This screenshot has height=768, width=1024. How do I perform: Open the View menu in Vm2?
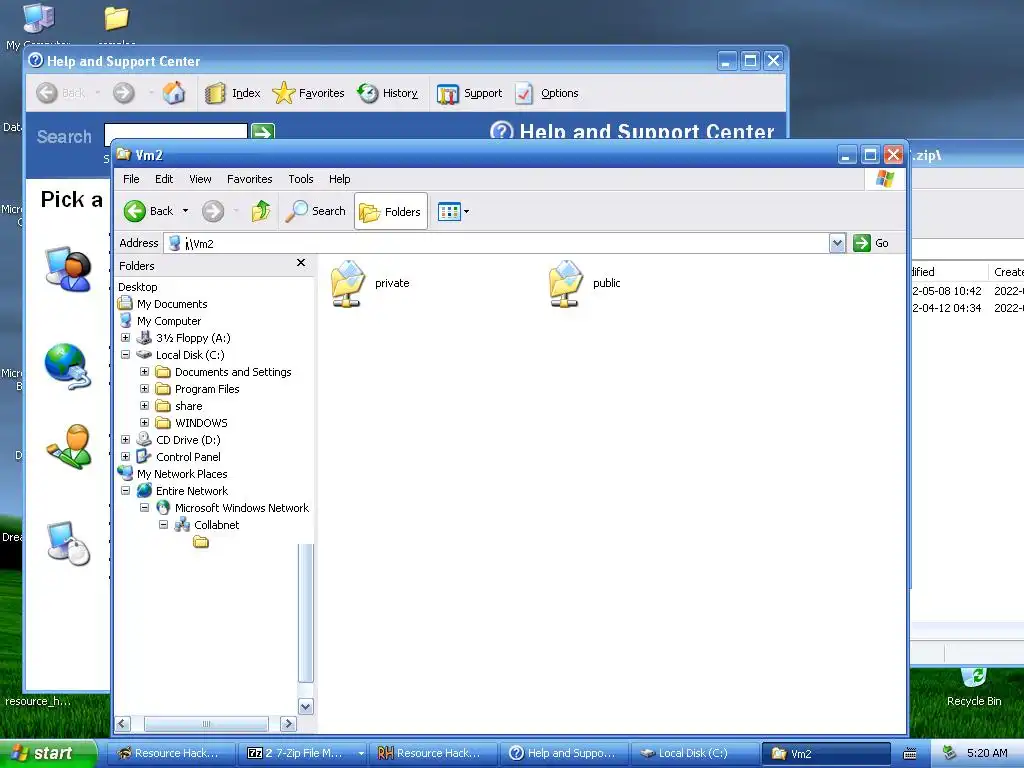(200, 179)
